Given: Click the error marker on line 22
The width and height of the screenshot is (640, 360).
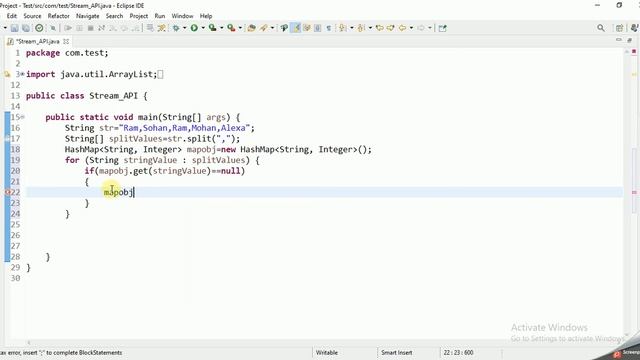Looking at the screenshot, I should (7, 192).
